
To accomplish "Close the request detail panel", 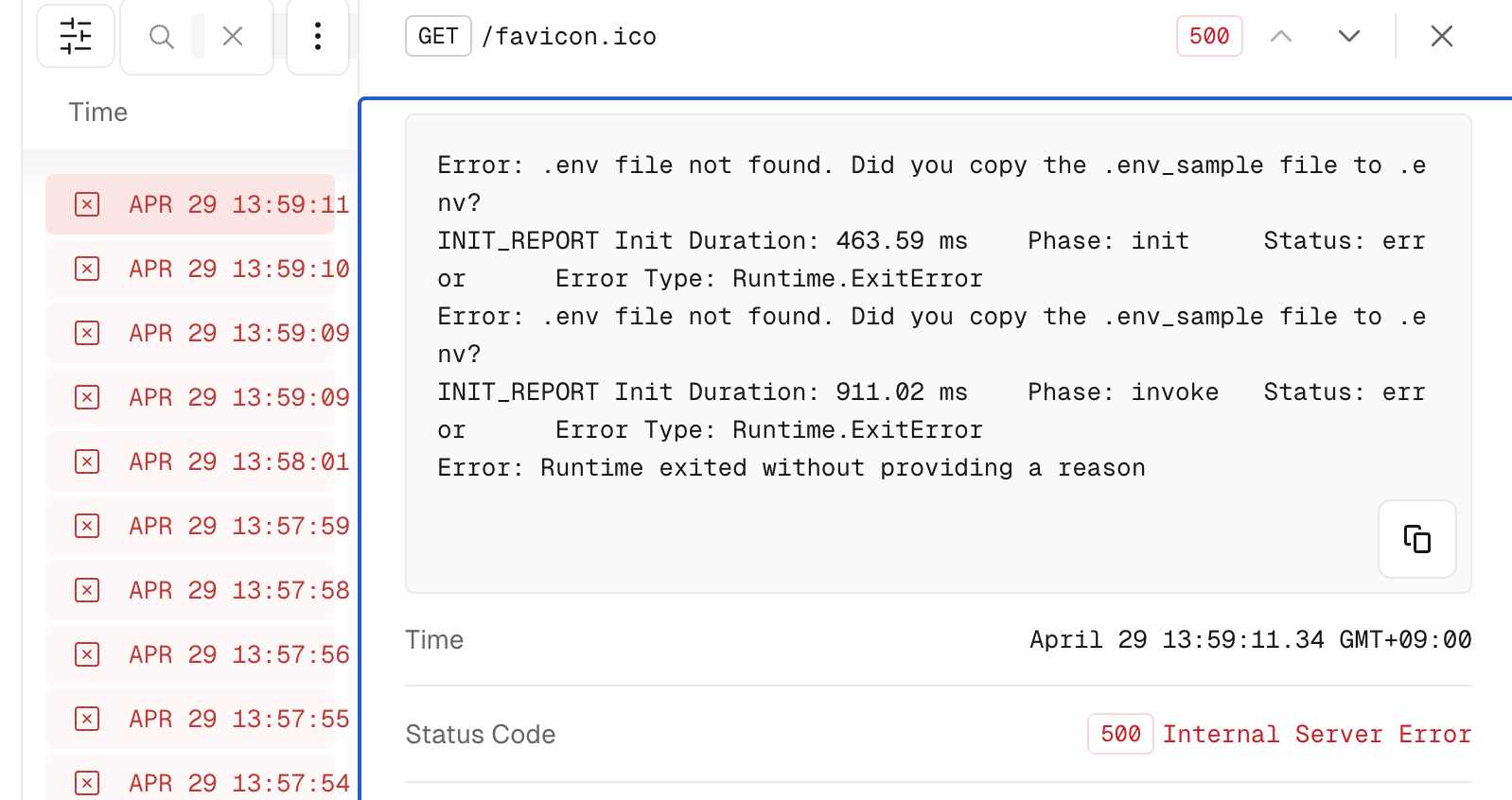I will (x=1441, y=36).
